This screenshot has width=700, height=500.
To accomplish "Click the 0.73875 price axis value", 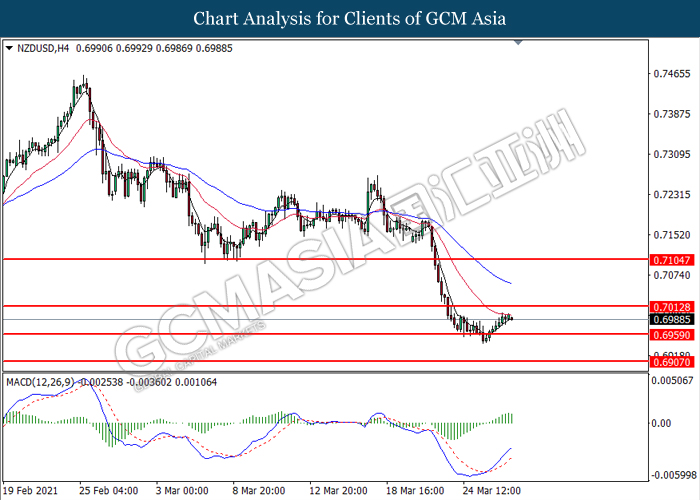I will tap(671, 114).
